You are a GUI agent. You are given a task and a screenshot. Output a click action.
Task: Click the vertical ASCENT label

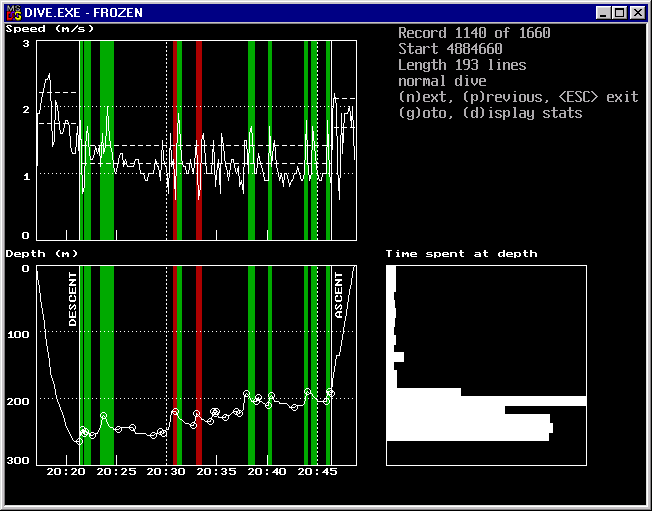tap(339, 296)
